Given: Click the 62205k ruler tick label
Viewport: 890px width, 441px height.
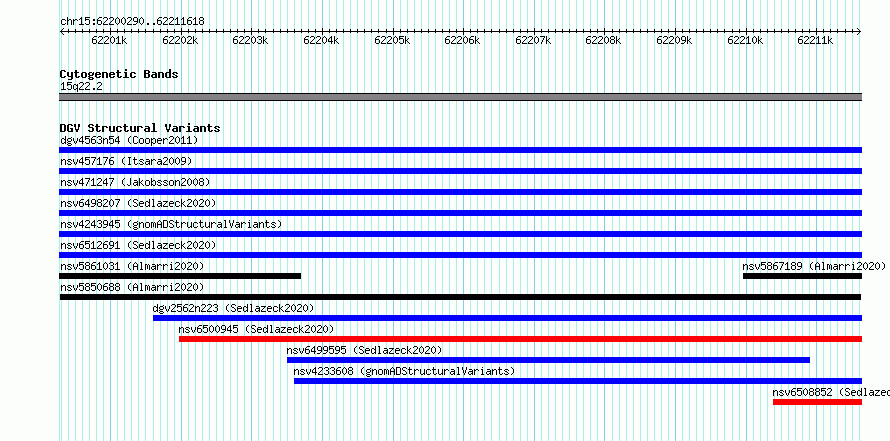Looking at the screenshot, I should point(392,40).
